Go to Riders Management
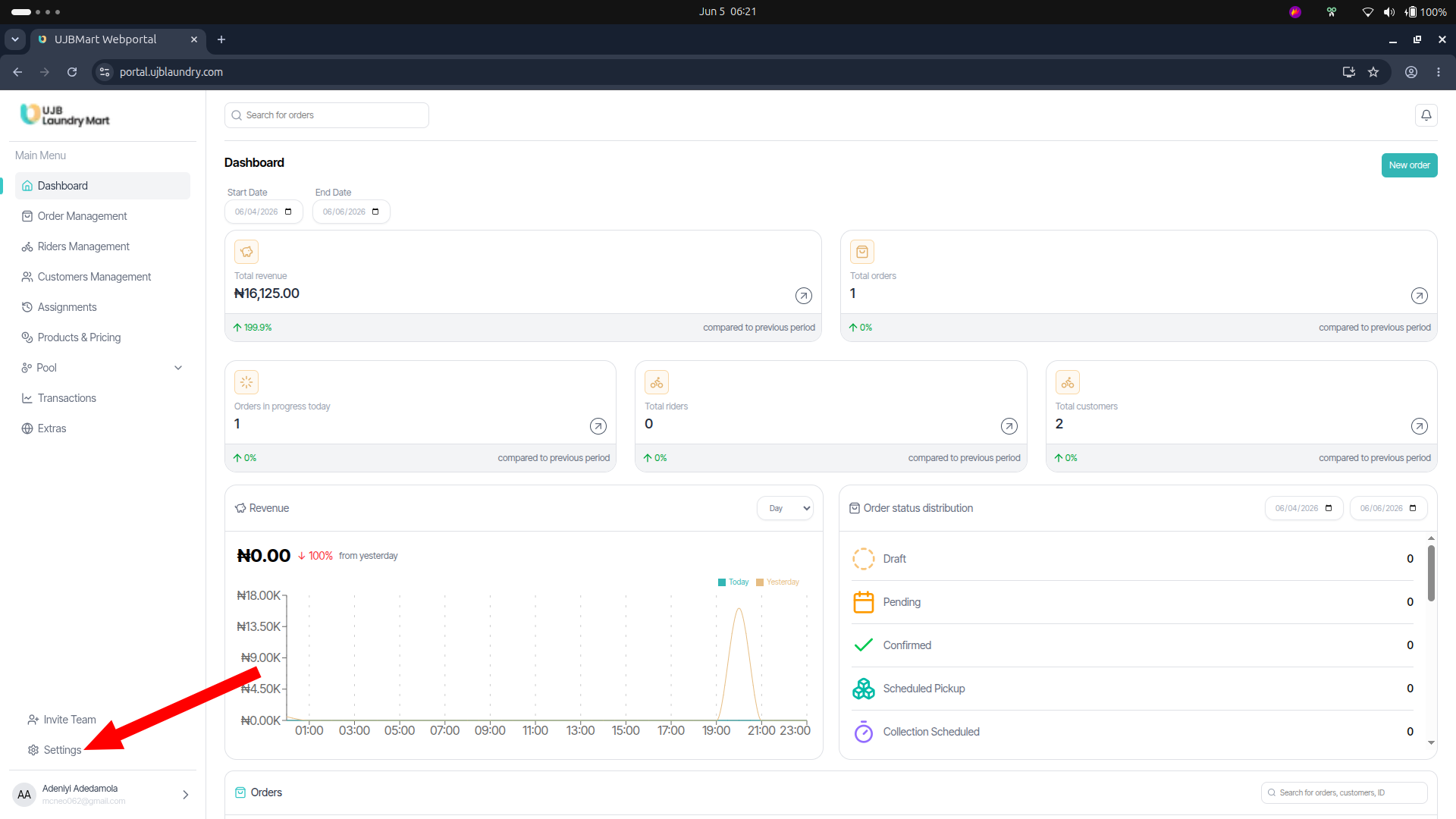The height and width of the screenshot is (819, 1456). tap(102, 246)
